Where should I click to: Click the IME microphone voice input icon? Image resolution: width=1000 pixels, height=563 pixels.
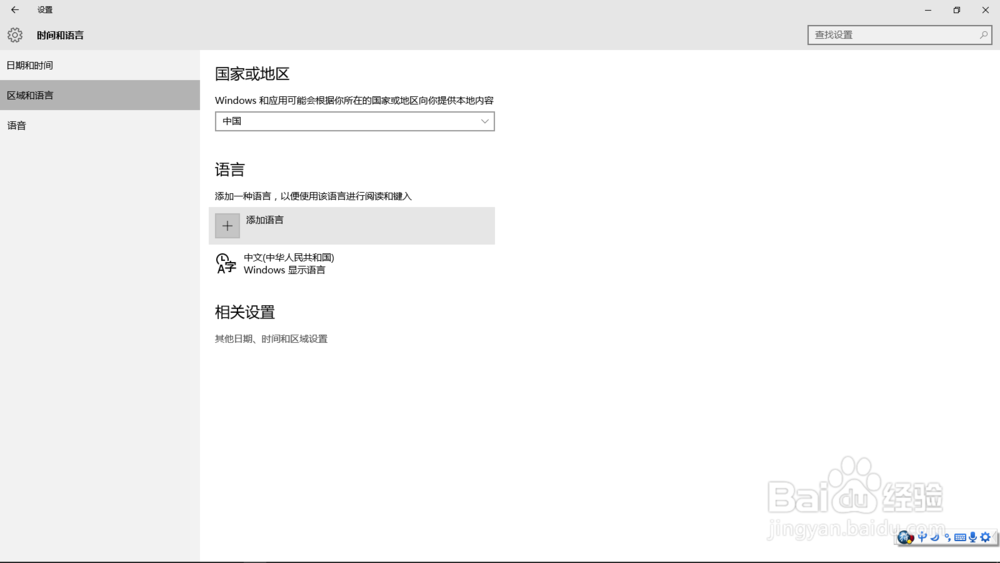[973, 537]
